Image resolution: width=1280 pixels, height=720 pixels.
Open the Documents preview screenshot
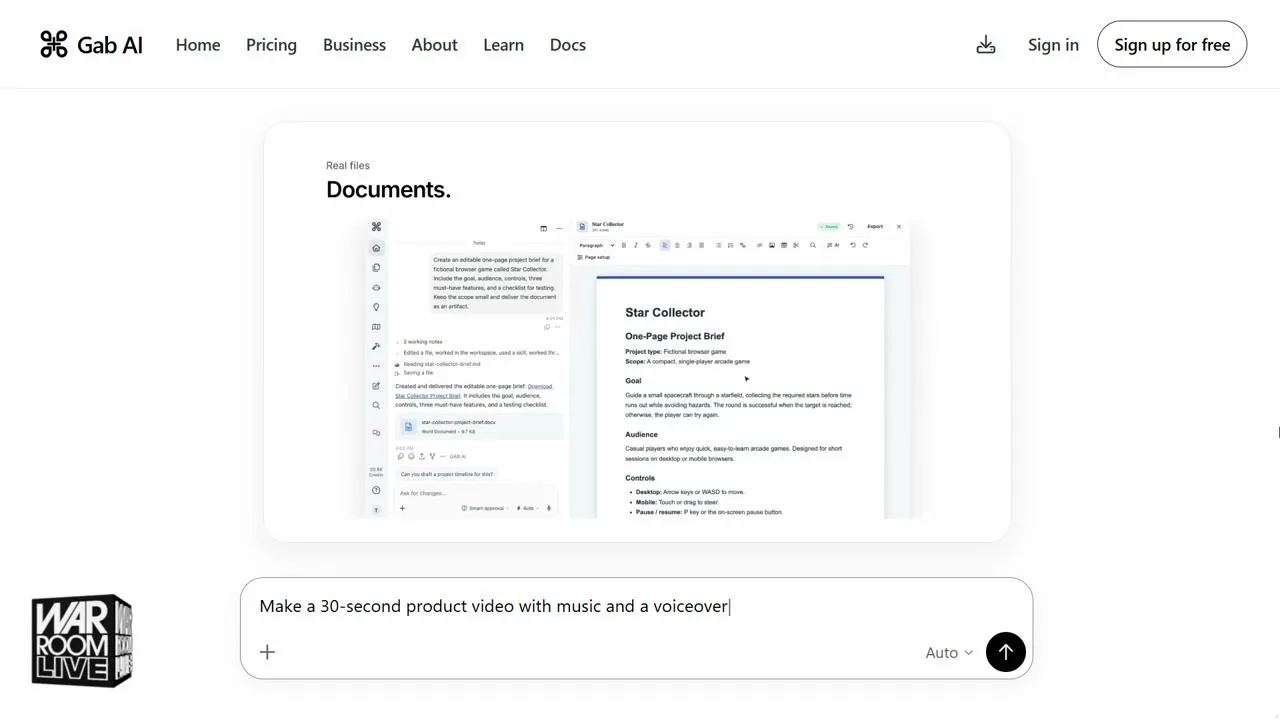point(637,369)
